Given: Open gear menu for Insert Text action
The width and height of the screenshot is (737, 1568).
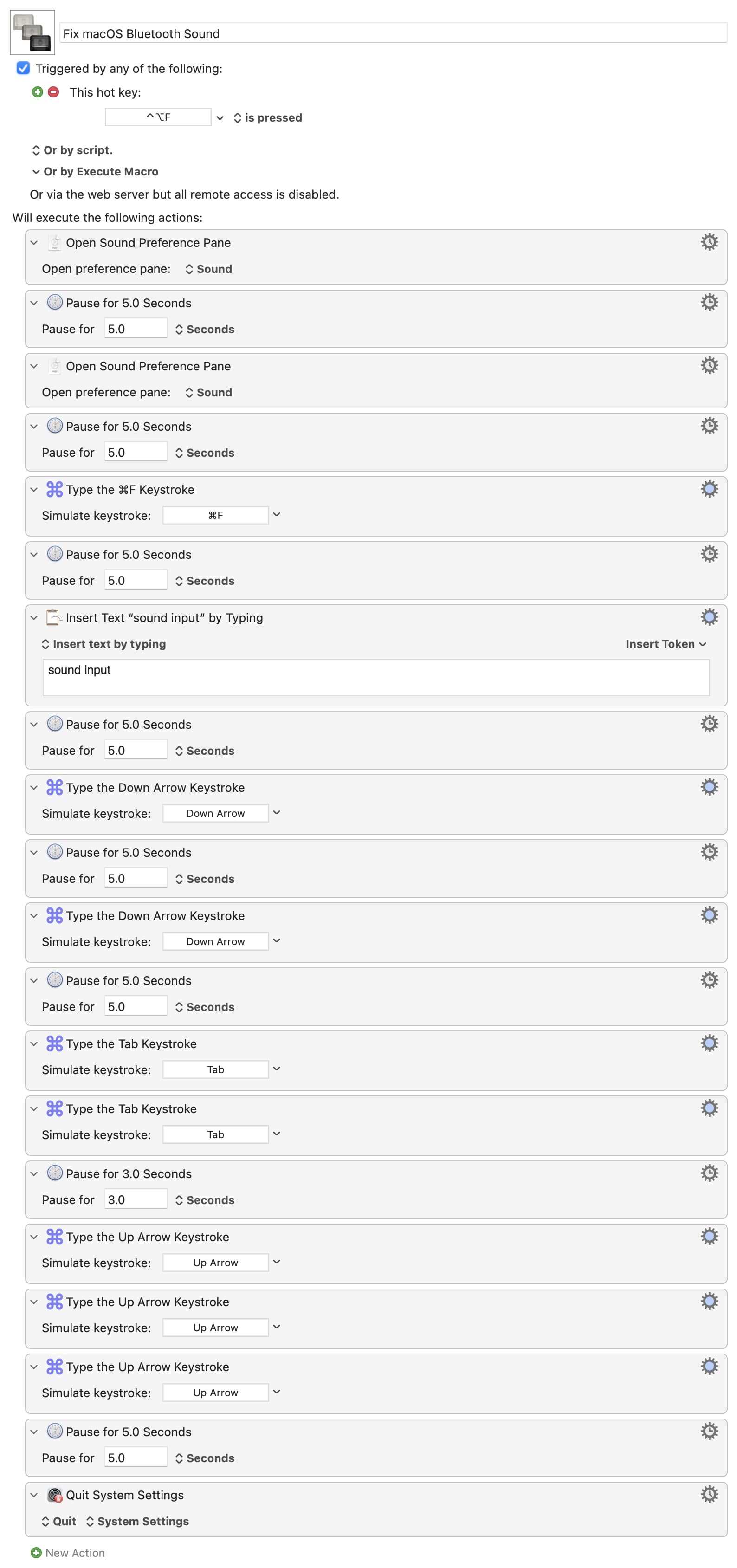Looking at the screenshot, I should pyautogui.click(x=708, y=616).
